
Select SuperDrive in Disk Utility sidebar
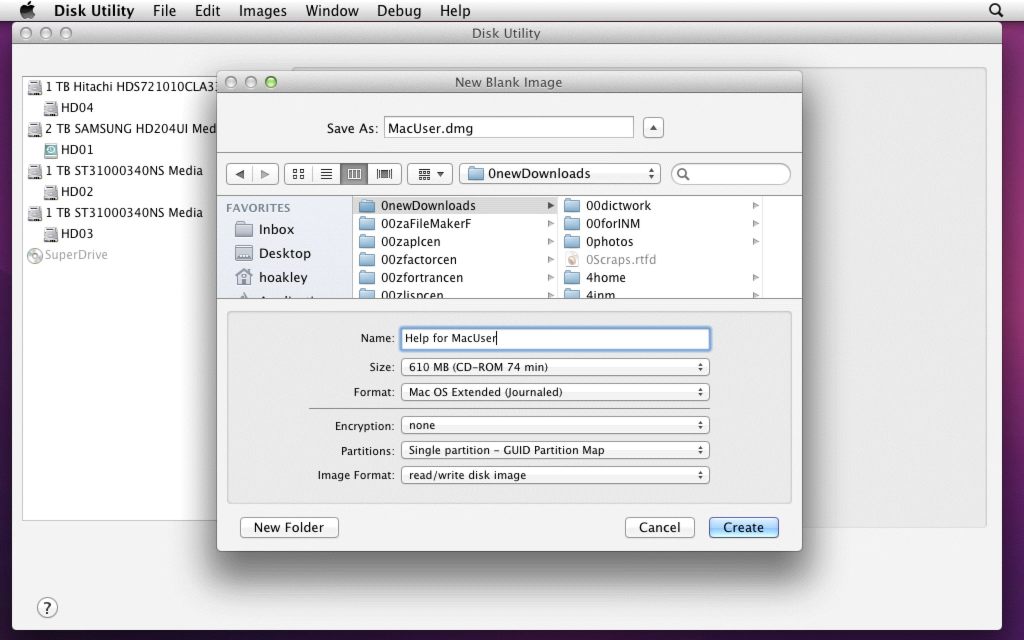(67, 255)
